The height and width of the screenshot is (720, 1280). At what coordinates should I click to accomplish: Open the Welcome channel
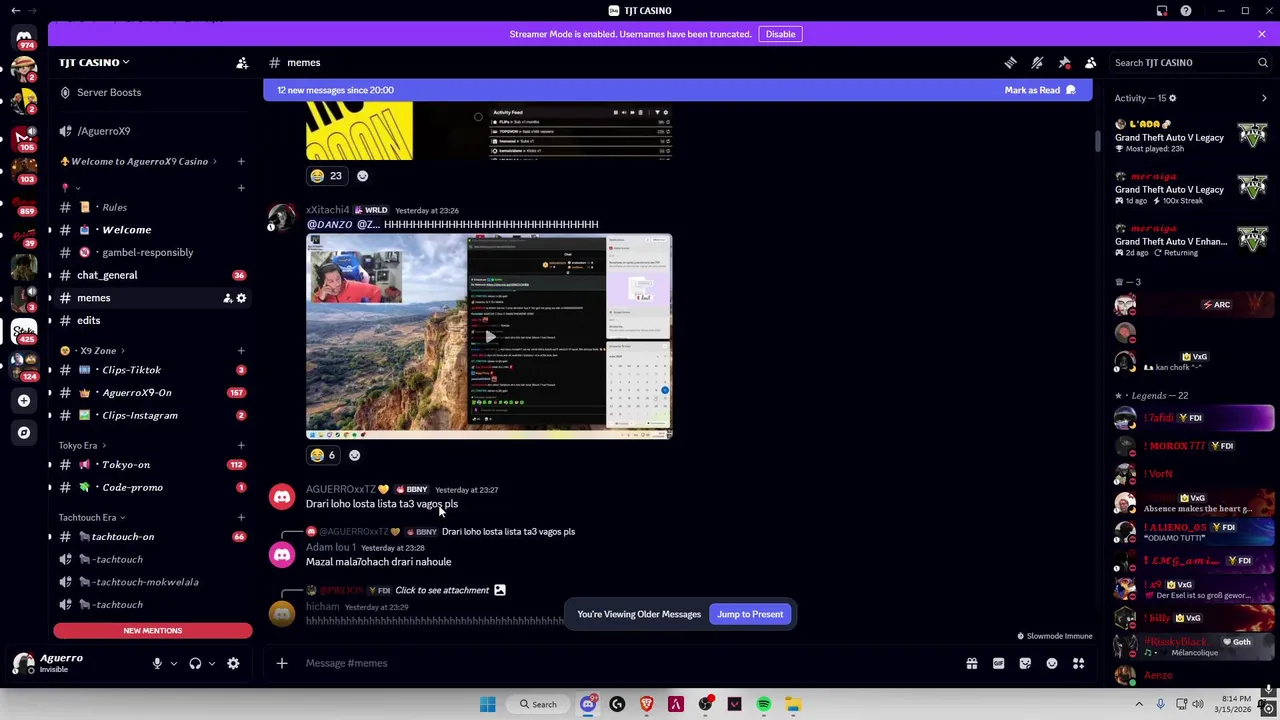[152, 230]
